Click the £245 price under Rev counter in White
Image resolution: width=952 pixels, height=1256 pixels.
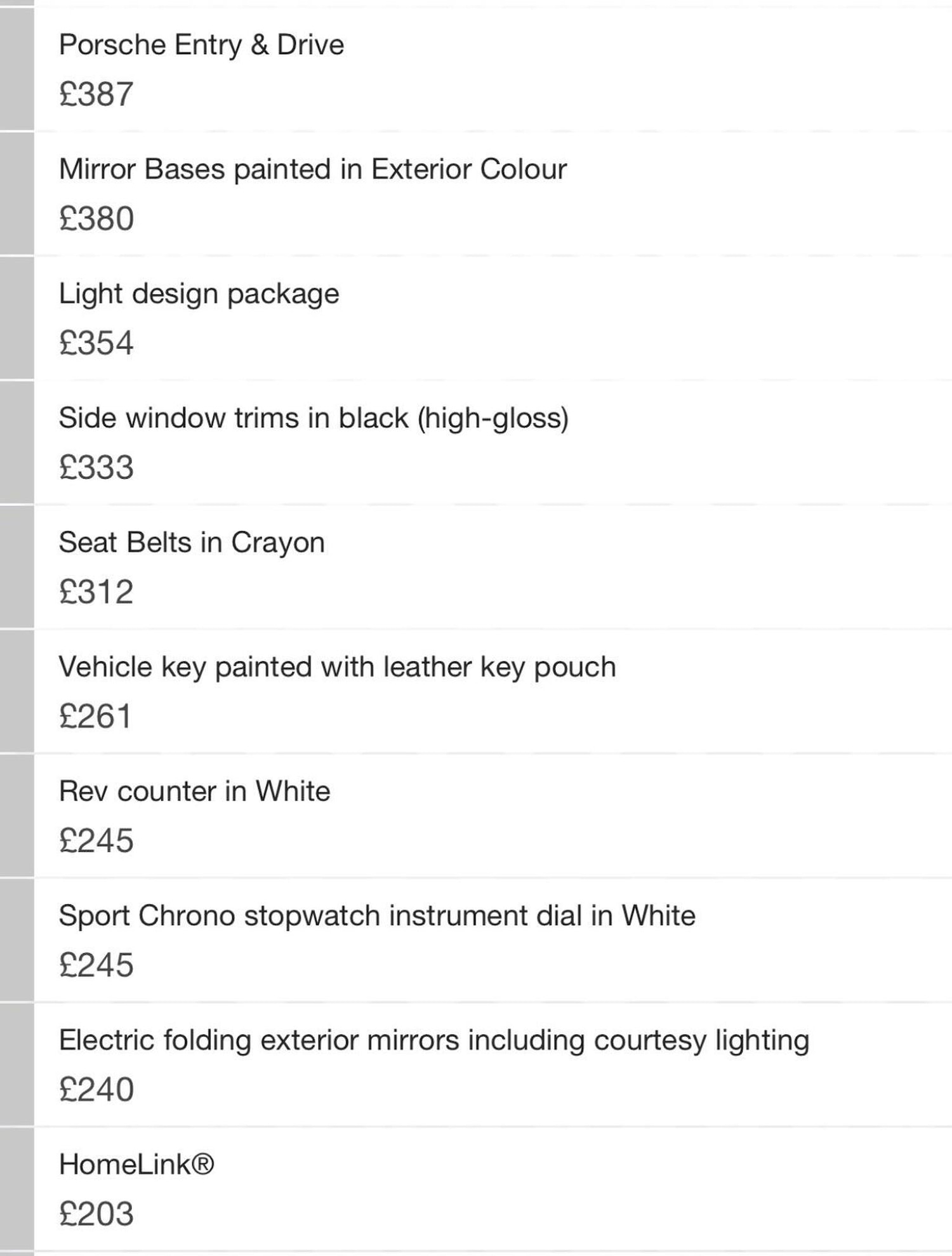pos(96,840)
